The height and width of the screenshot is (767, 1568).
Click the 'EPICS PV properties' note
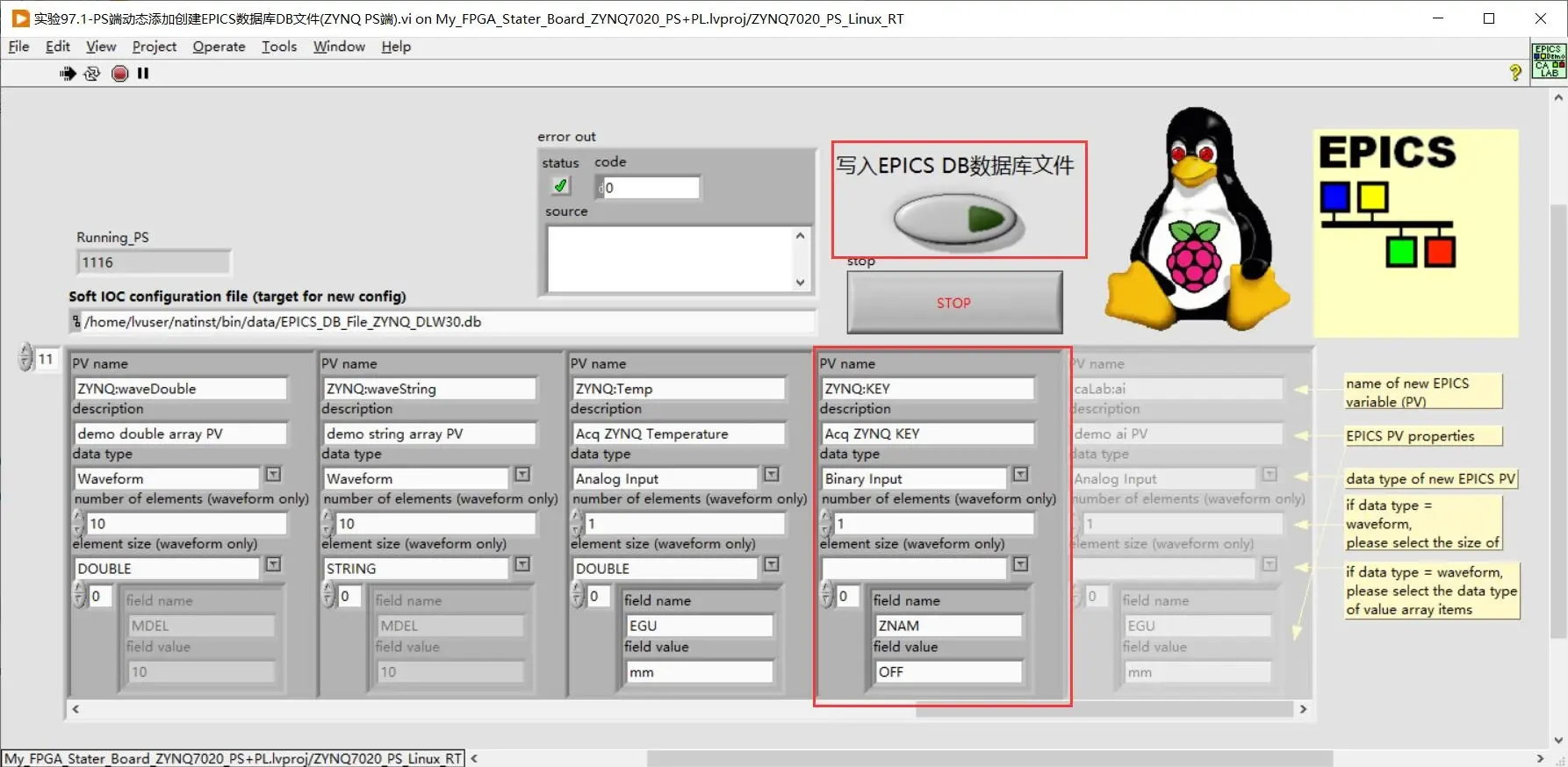(x=1422, y=436)
